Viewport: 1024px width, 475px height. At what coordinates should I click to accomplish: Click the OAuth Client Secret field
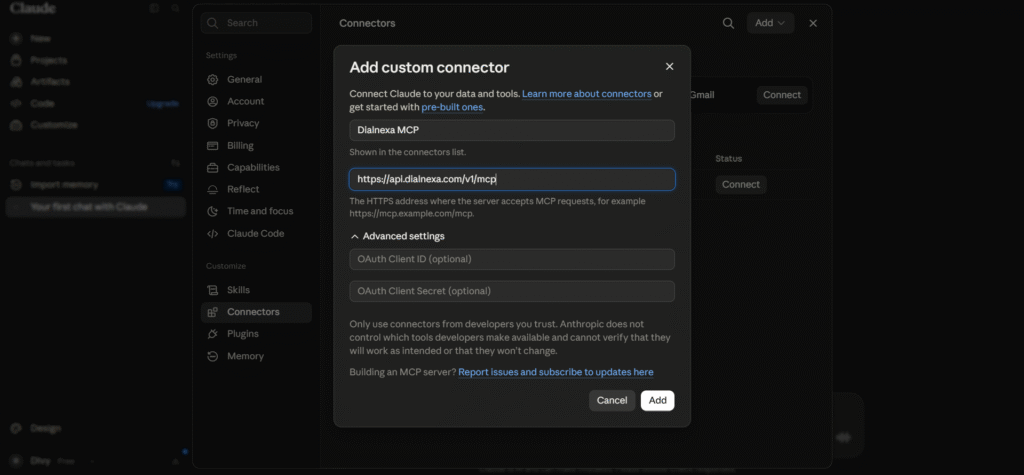point(512,291)
